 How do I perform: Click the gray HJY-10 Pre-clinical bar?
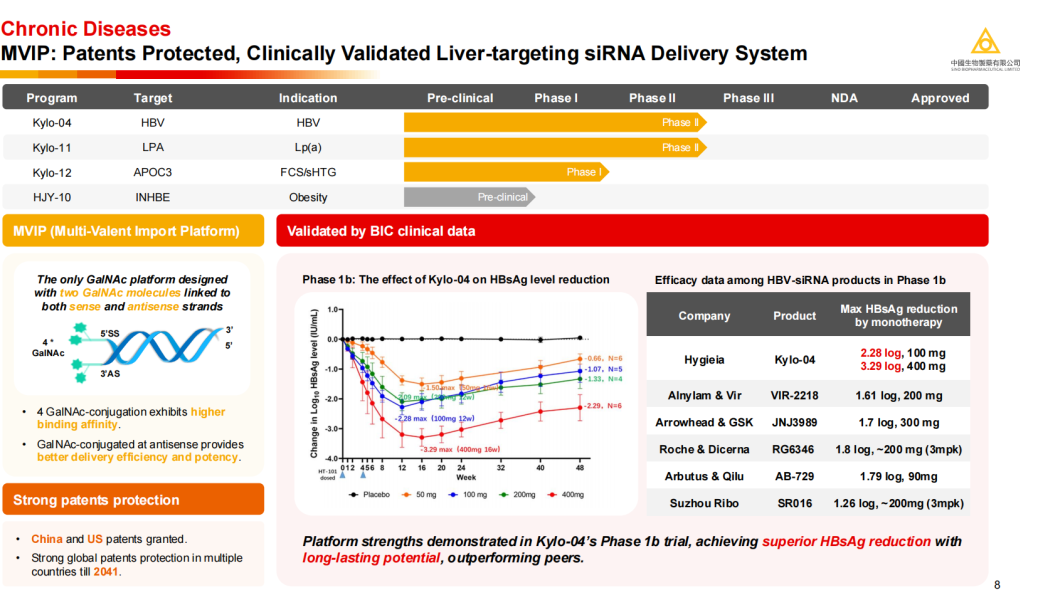(x=469, y=197)
